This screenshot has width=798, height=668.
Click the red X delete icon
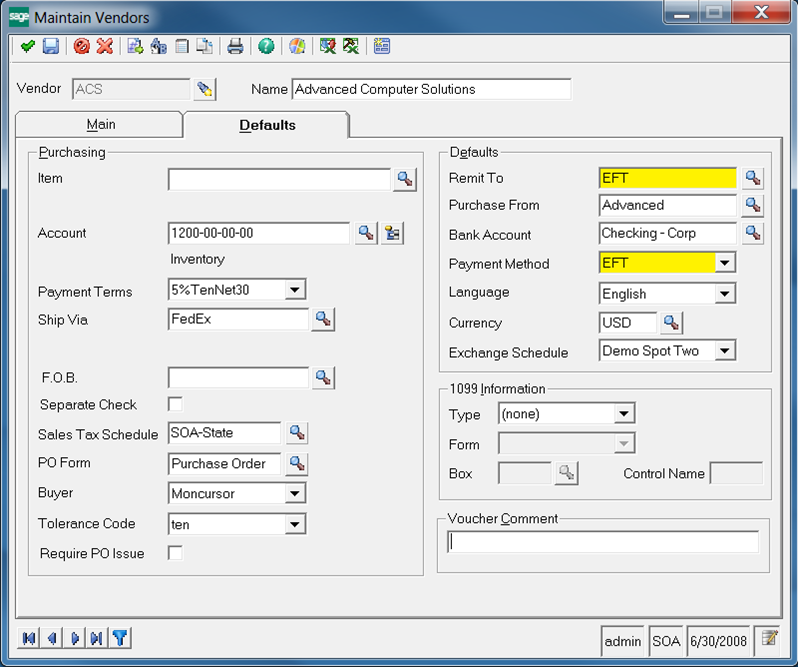pos(104,46)
